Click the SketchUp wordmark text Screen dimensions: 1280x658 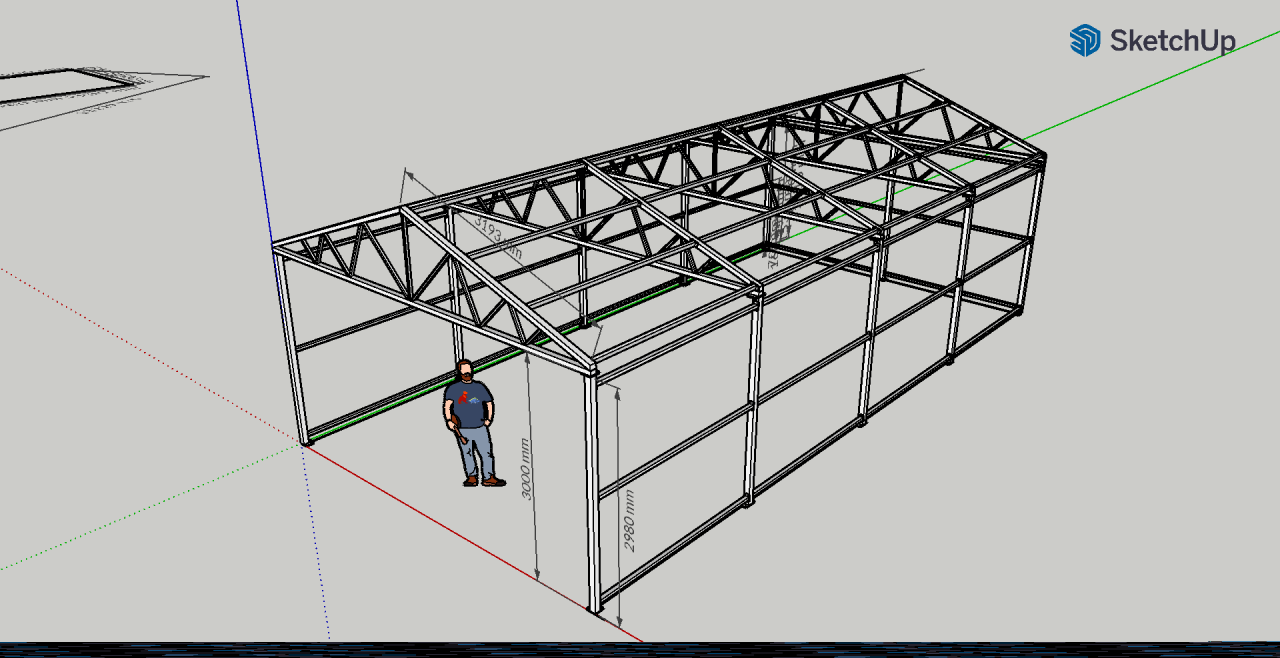[1172, 41]
